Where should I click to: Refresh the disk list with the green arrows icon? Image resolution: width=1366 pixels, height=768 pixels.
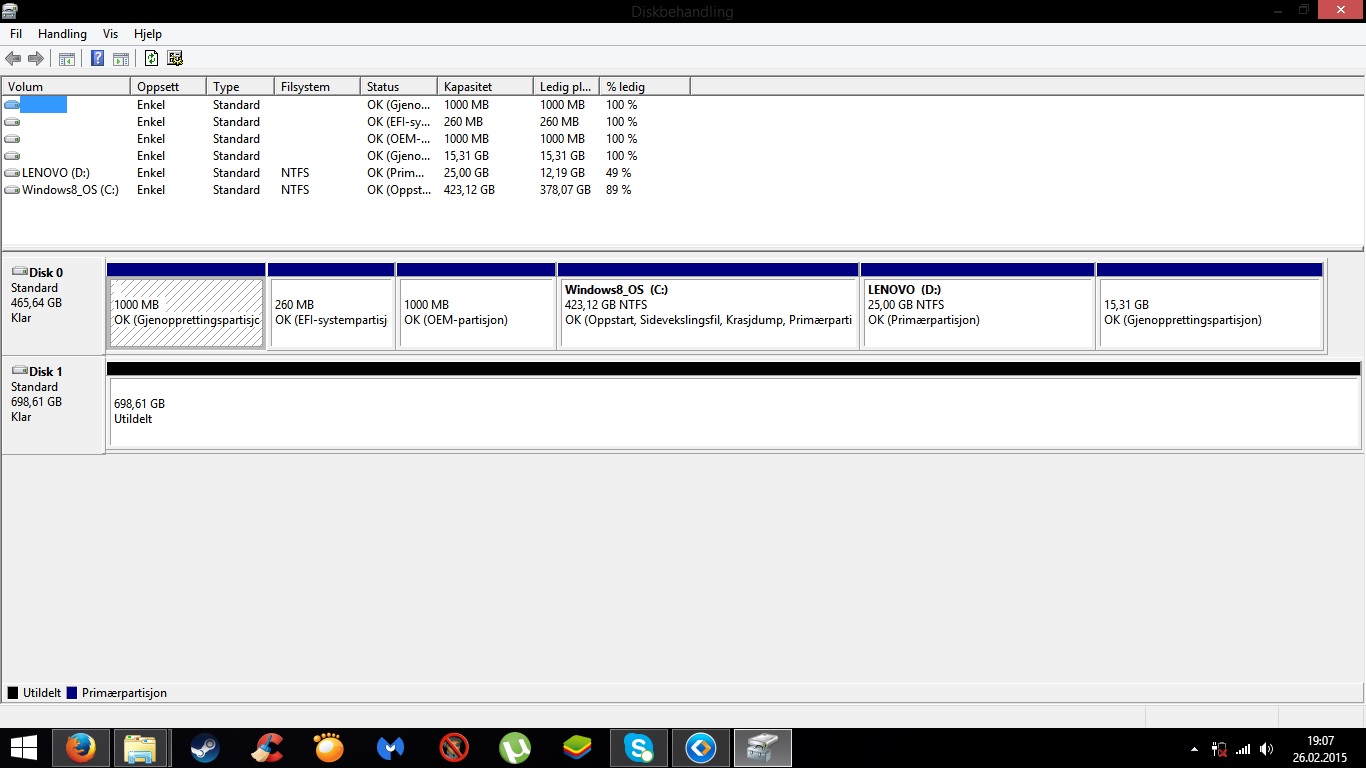point(152,59)
